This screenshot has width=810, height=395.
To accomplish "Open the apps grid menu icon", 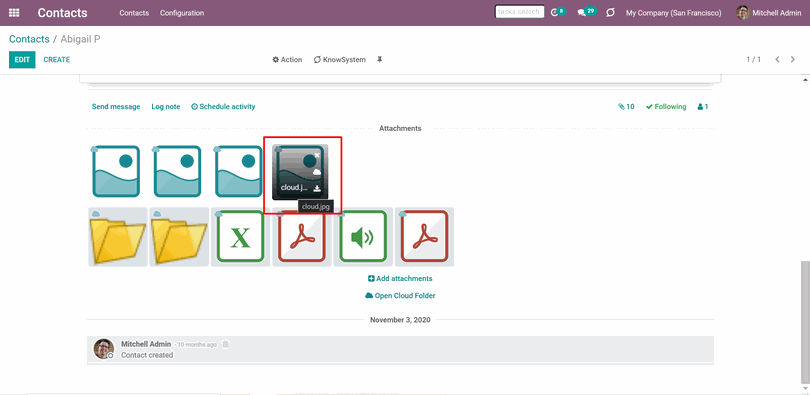I will [14, 13].
